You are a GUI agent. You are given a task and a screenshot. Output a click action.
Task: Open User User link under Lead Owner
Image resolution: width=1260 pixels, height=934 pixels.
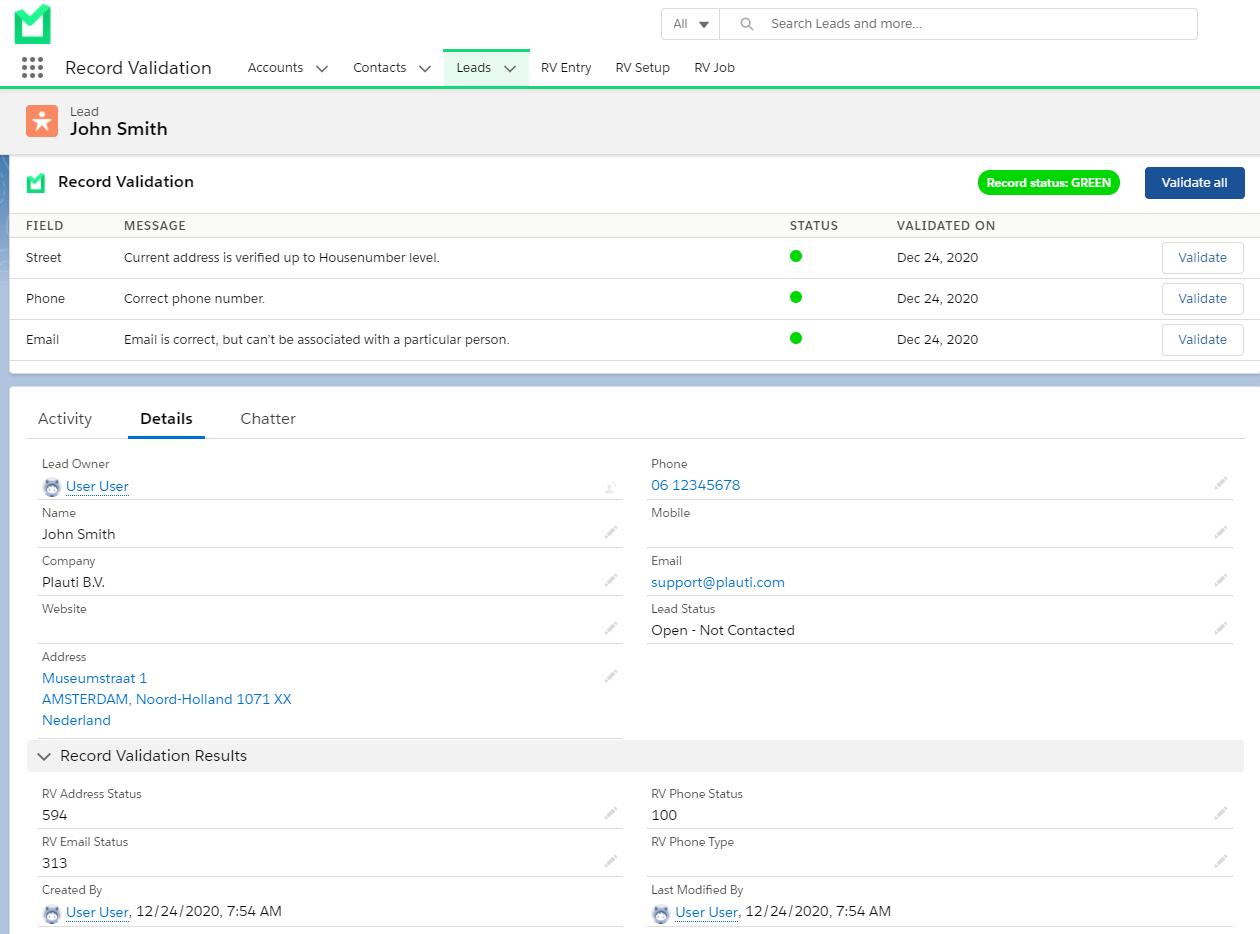coord(97,487)
